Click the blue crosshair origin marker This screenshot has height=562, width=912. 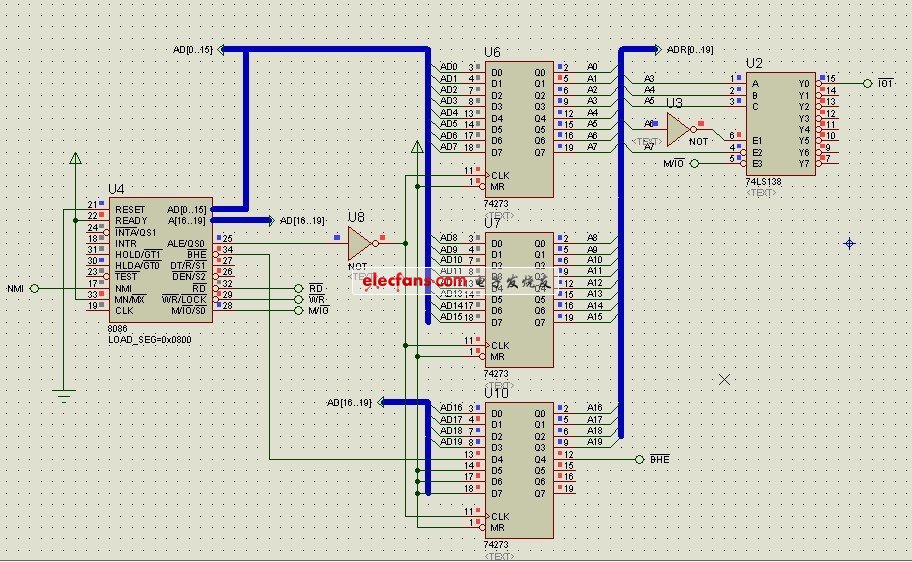click(849, 242)
